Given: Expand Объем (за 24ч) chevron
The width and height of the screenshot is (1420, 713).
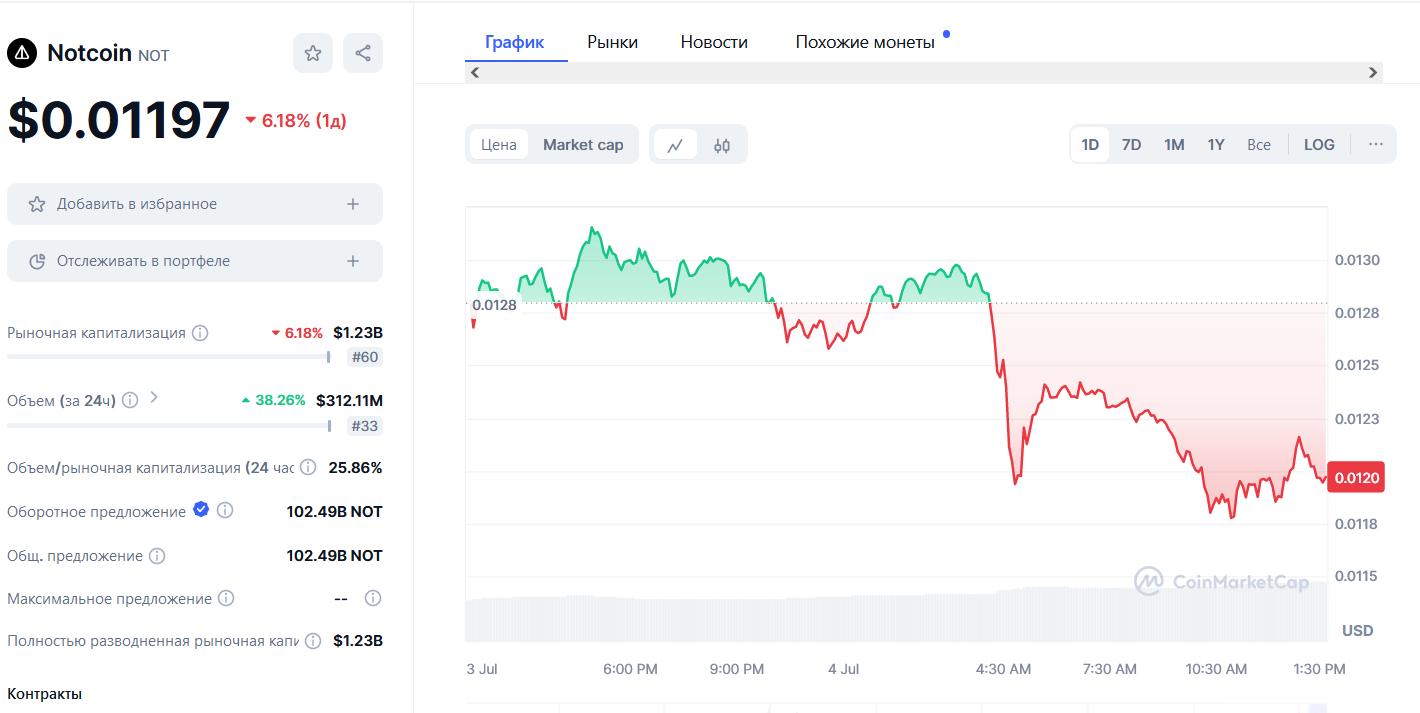Looking at the screenshot, I should click(x=154, y=398).
